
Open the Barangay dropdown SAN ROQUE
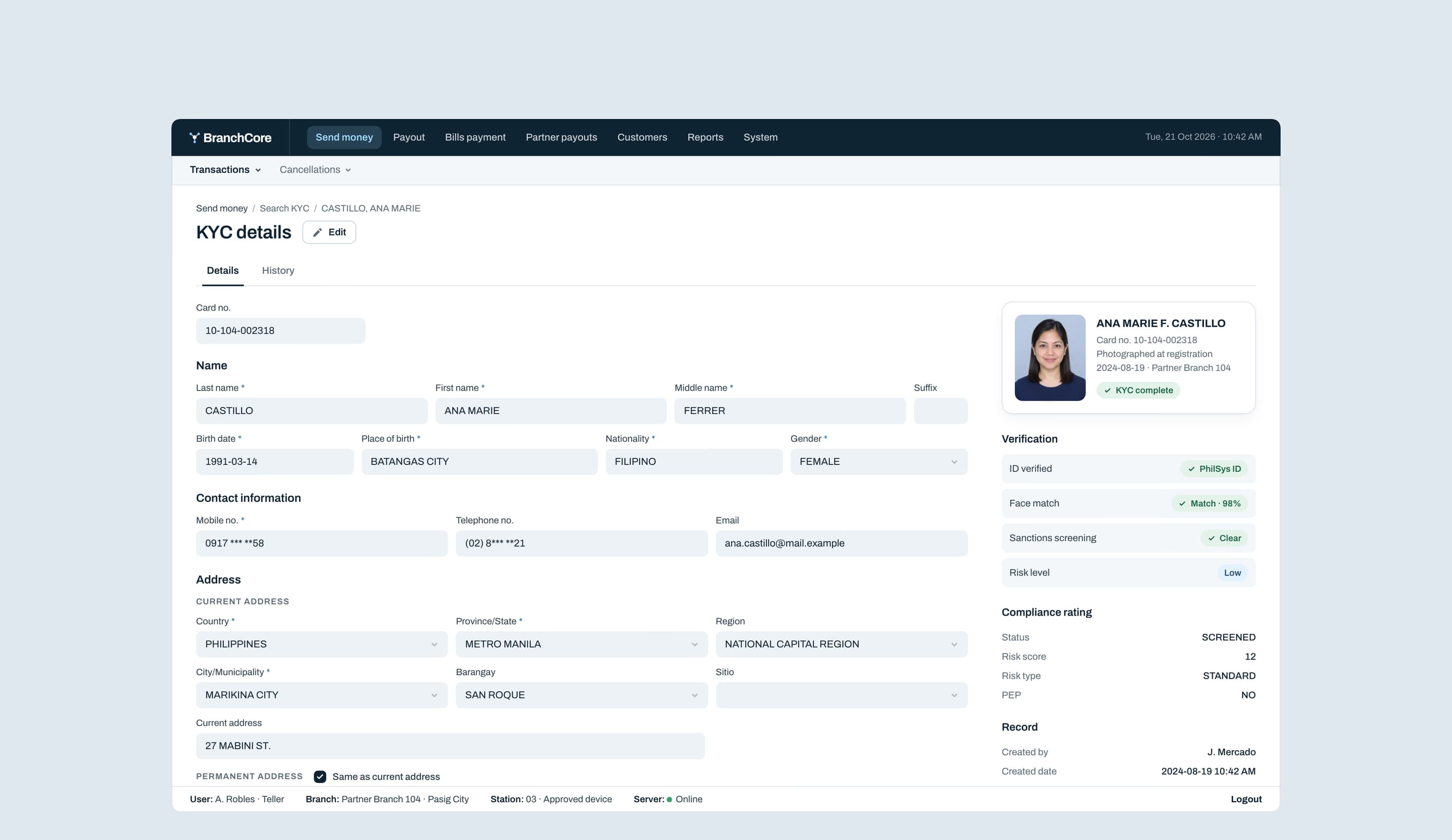581,695
